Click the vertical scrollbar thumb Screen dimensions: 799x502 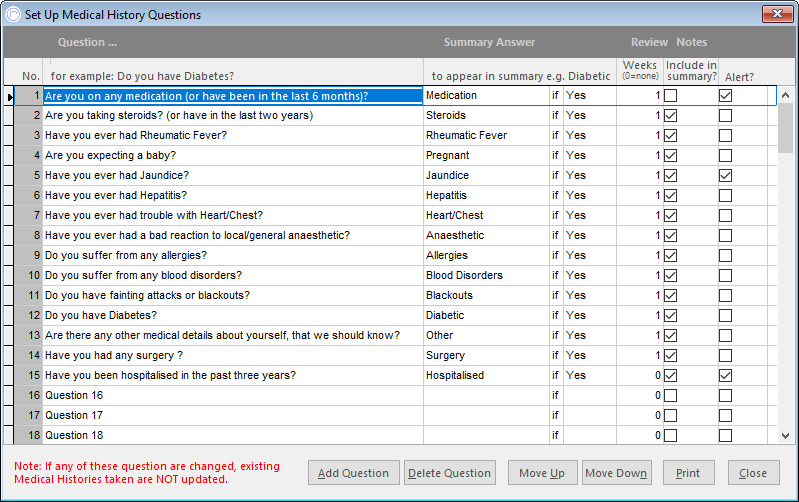tap(785, 129)
